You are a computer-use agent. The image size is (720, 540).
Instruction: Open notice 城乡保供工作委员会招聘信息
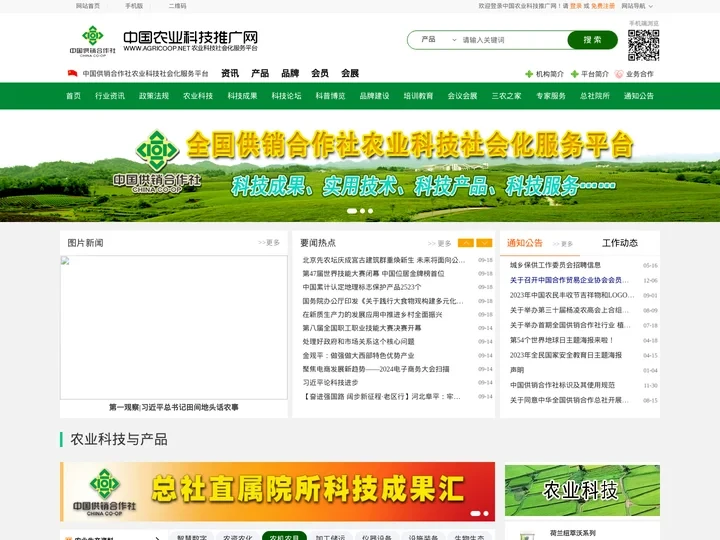(555, 265)
